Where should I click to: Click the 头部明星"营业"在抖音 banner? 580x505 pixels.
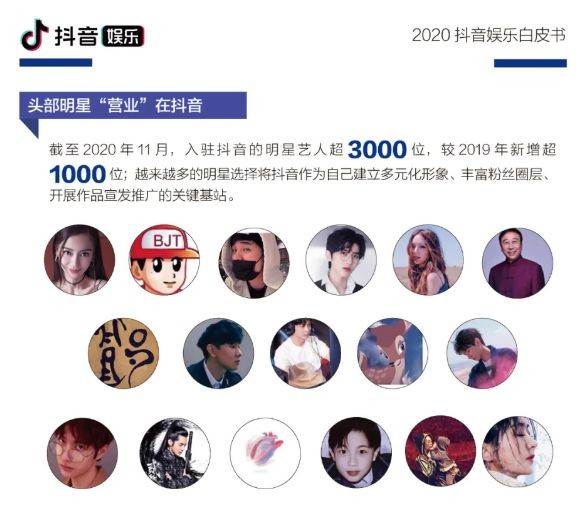pyautogui.click(x=133, y=105)
